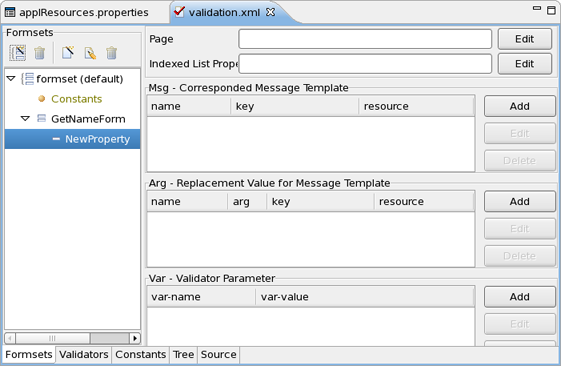Select the Constants node icon
This screenshot has height=366, width=561.
[42, 99]
